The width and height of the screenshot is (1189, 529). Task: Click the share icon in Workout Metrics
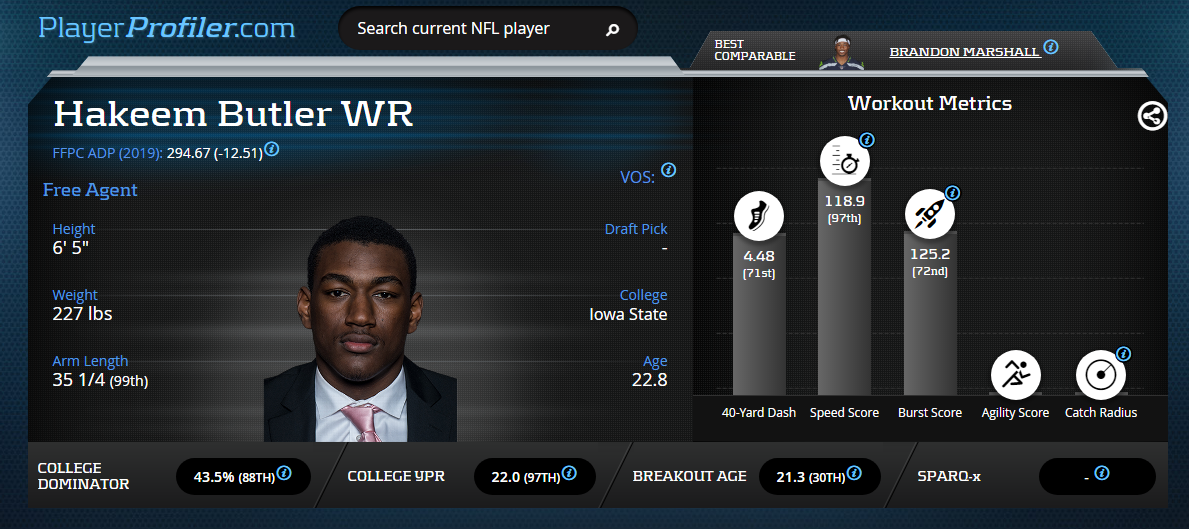tap(1152, 116)
